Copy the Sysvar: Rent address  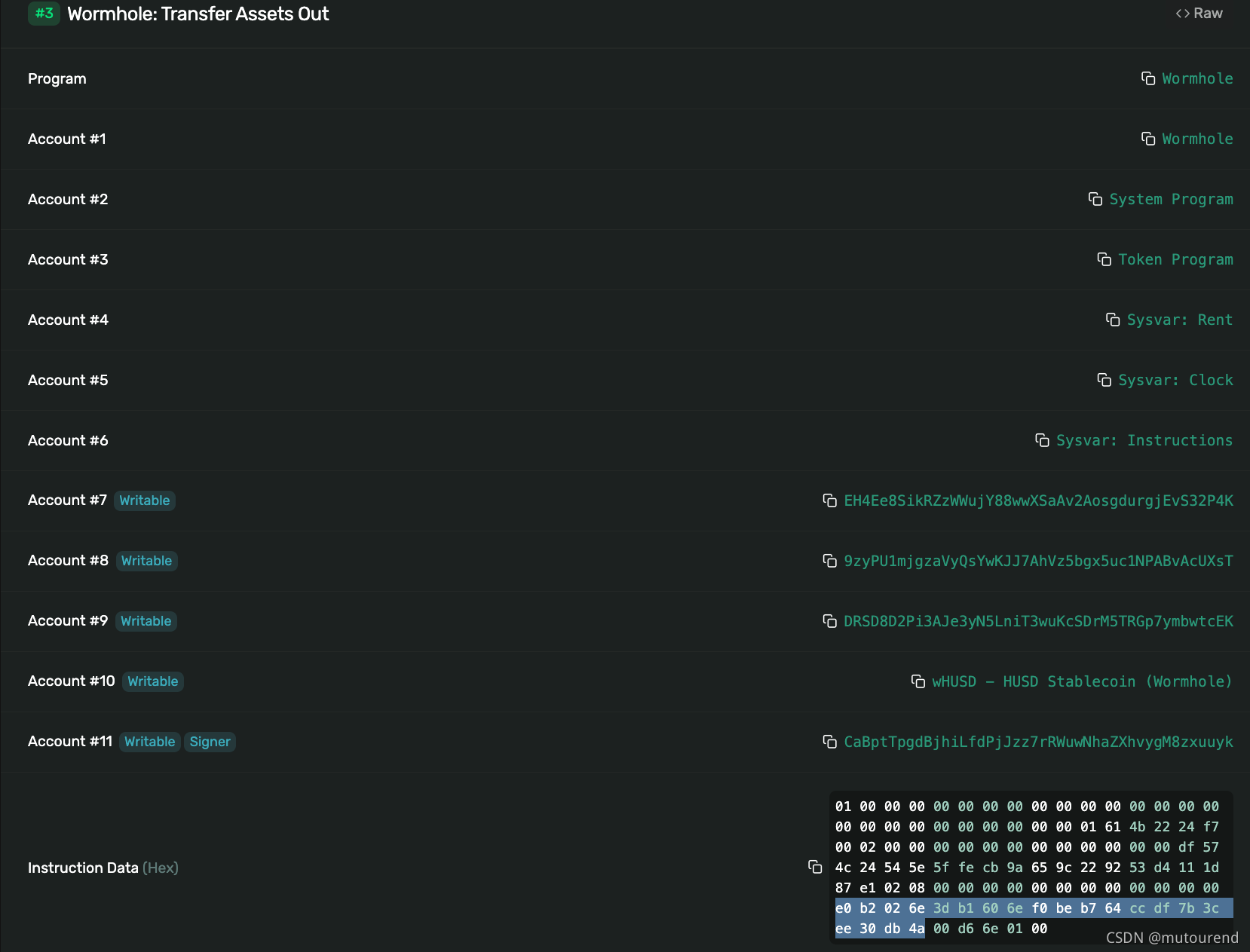[x=1113, y=320]
